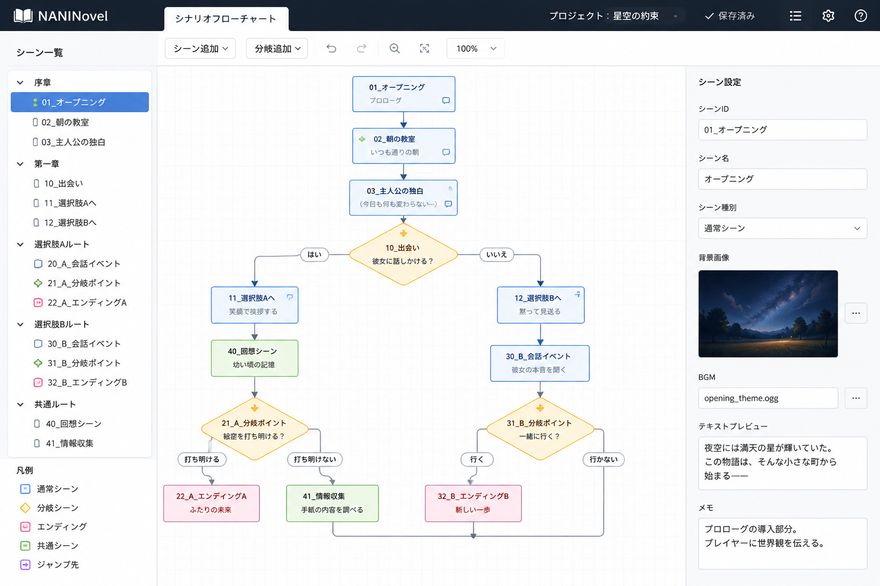Select the 40_回想シーン green node in flowchart
The width and height of the screenshot is (880, 586).
click(x=254, y=358)
